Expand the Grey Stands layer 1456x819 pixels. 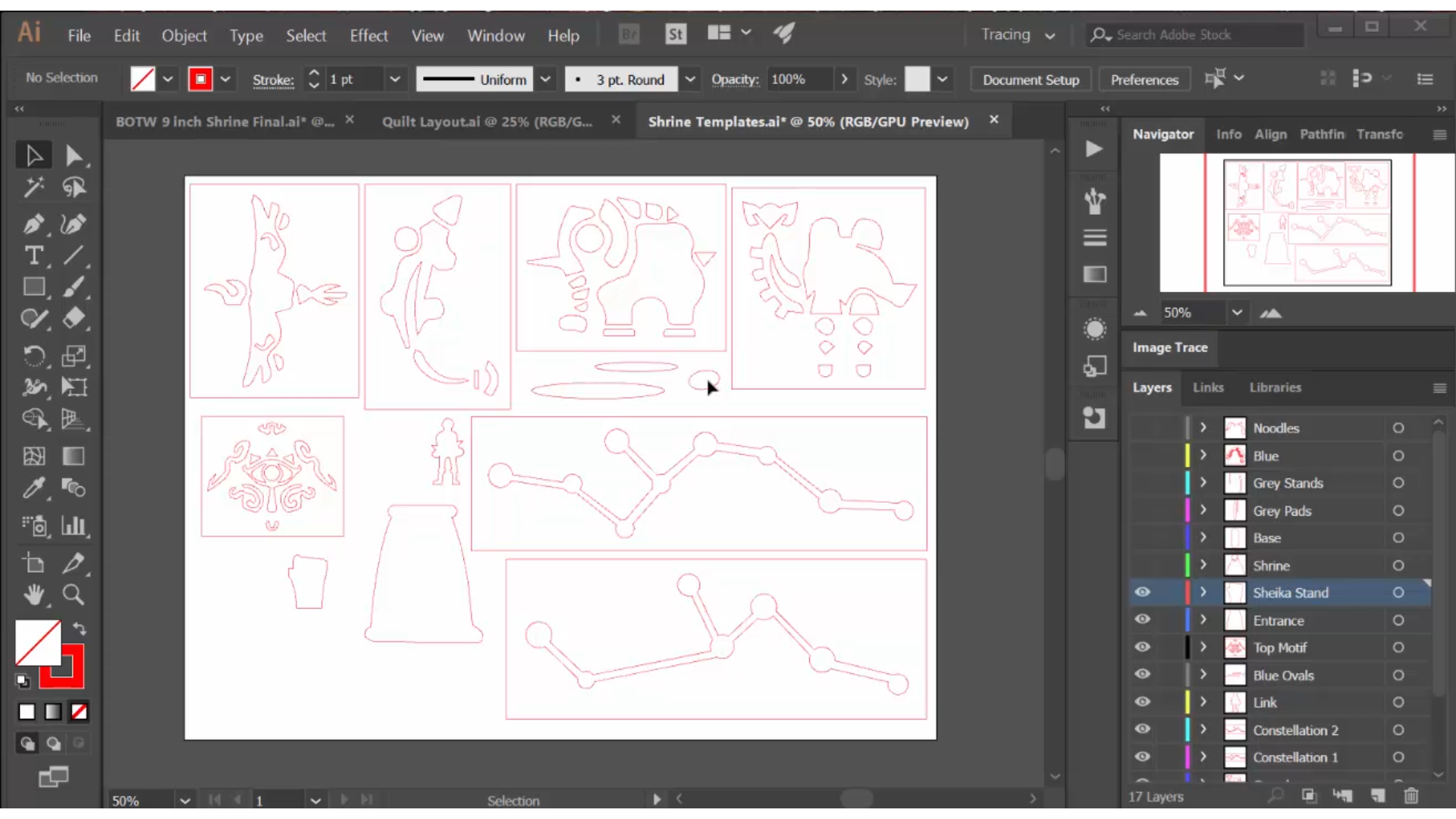pyautogui.click(x=1203, y=482)
